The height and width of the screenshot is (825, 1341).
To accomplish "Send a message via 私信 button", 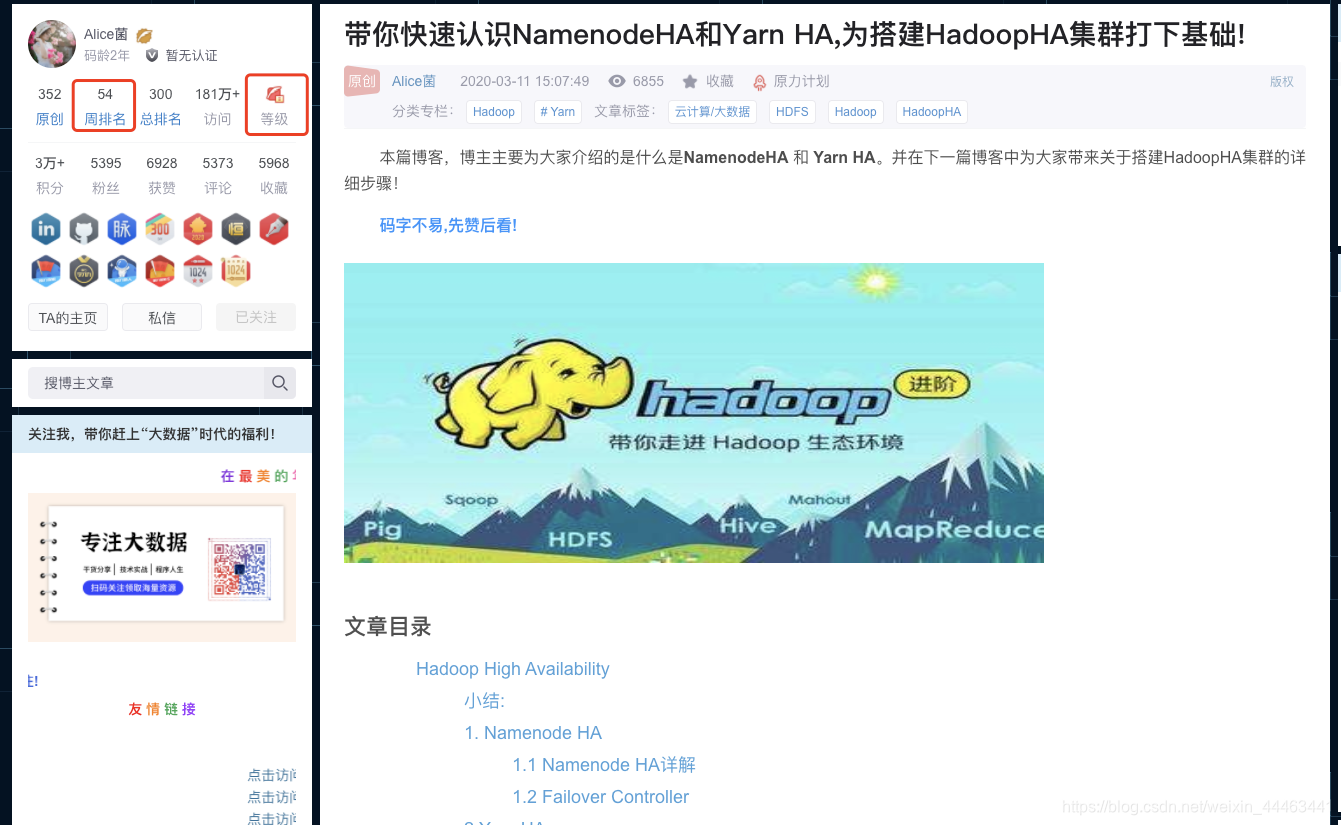I will (x=162, y=317).
